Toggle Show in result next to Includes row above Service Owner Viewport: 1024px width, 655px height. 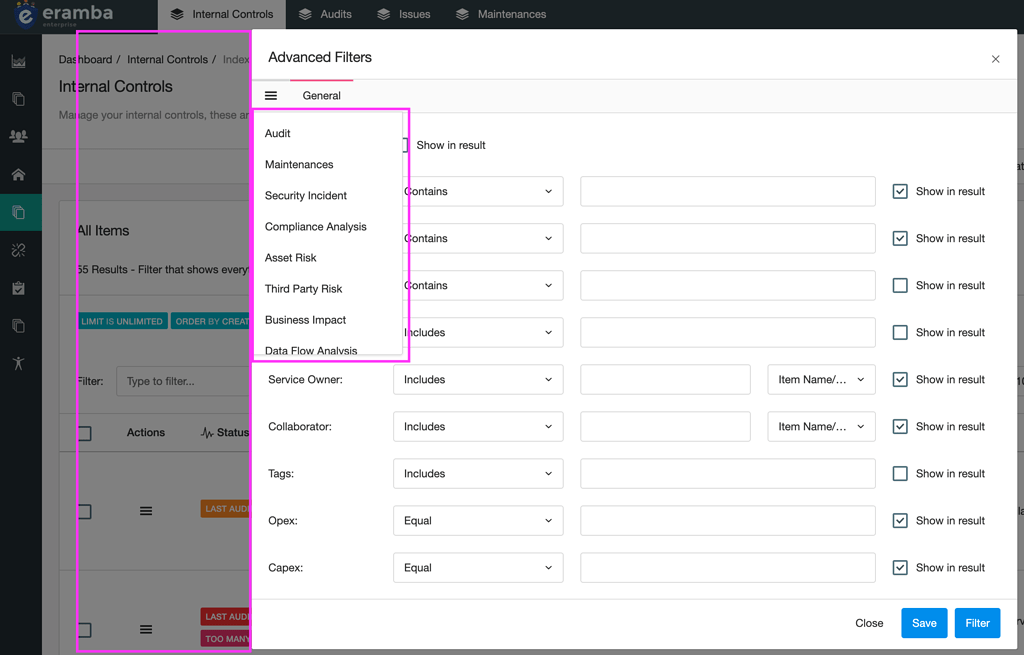[900, 332]
